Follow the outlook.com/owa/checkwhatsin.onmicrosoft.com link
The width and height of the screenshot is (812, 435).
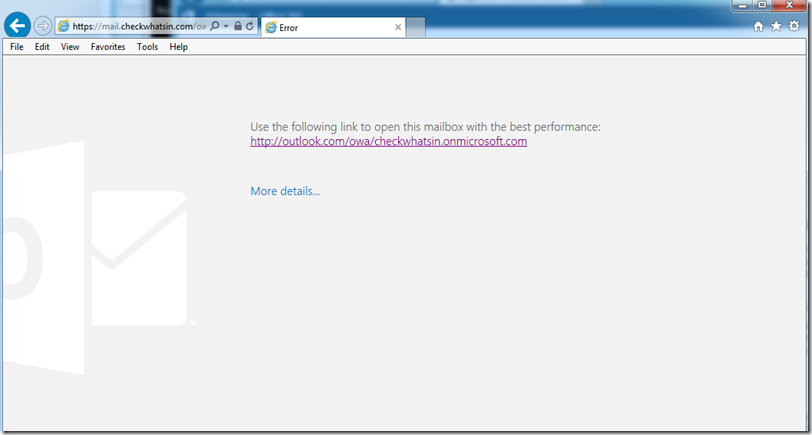388,141
